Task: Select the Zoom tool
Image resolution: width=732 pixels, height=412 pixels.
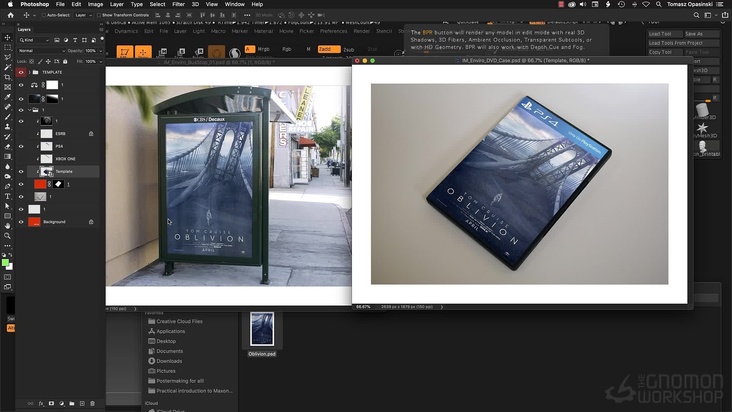Action: click(7, 235)
